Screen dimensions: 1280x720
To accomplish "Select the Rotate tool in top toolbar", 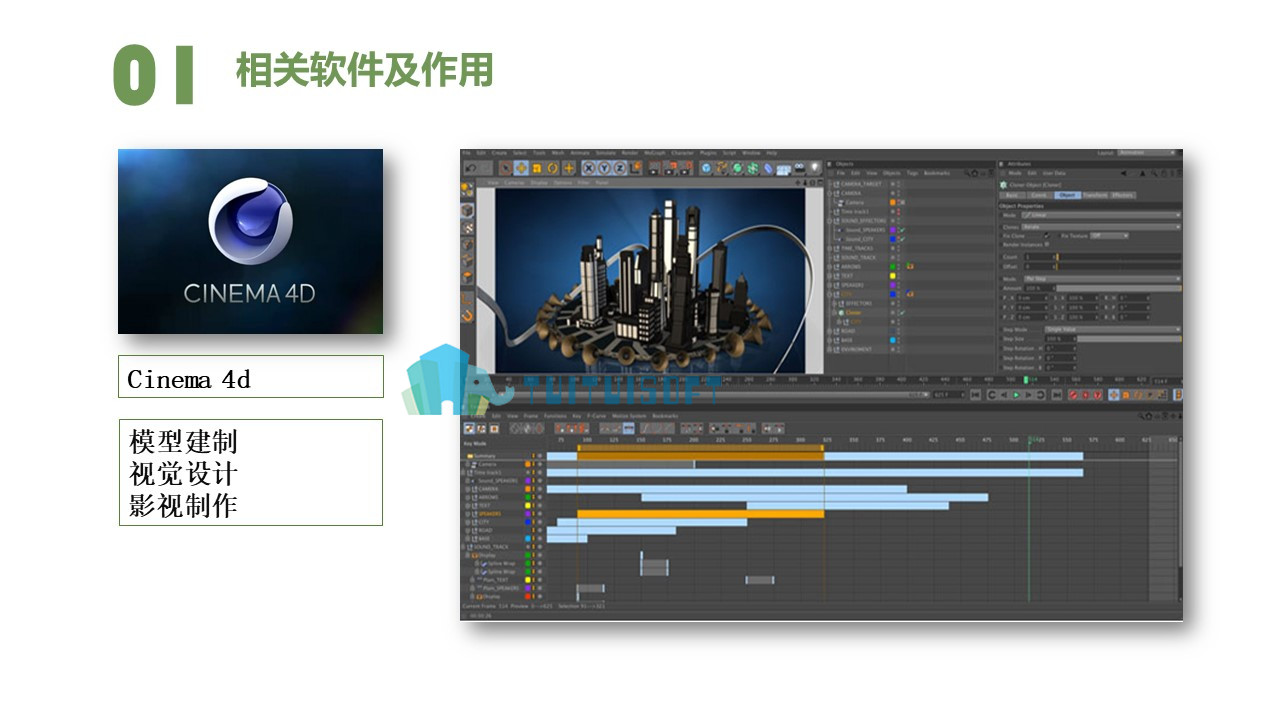I will (x=552, y=168).
